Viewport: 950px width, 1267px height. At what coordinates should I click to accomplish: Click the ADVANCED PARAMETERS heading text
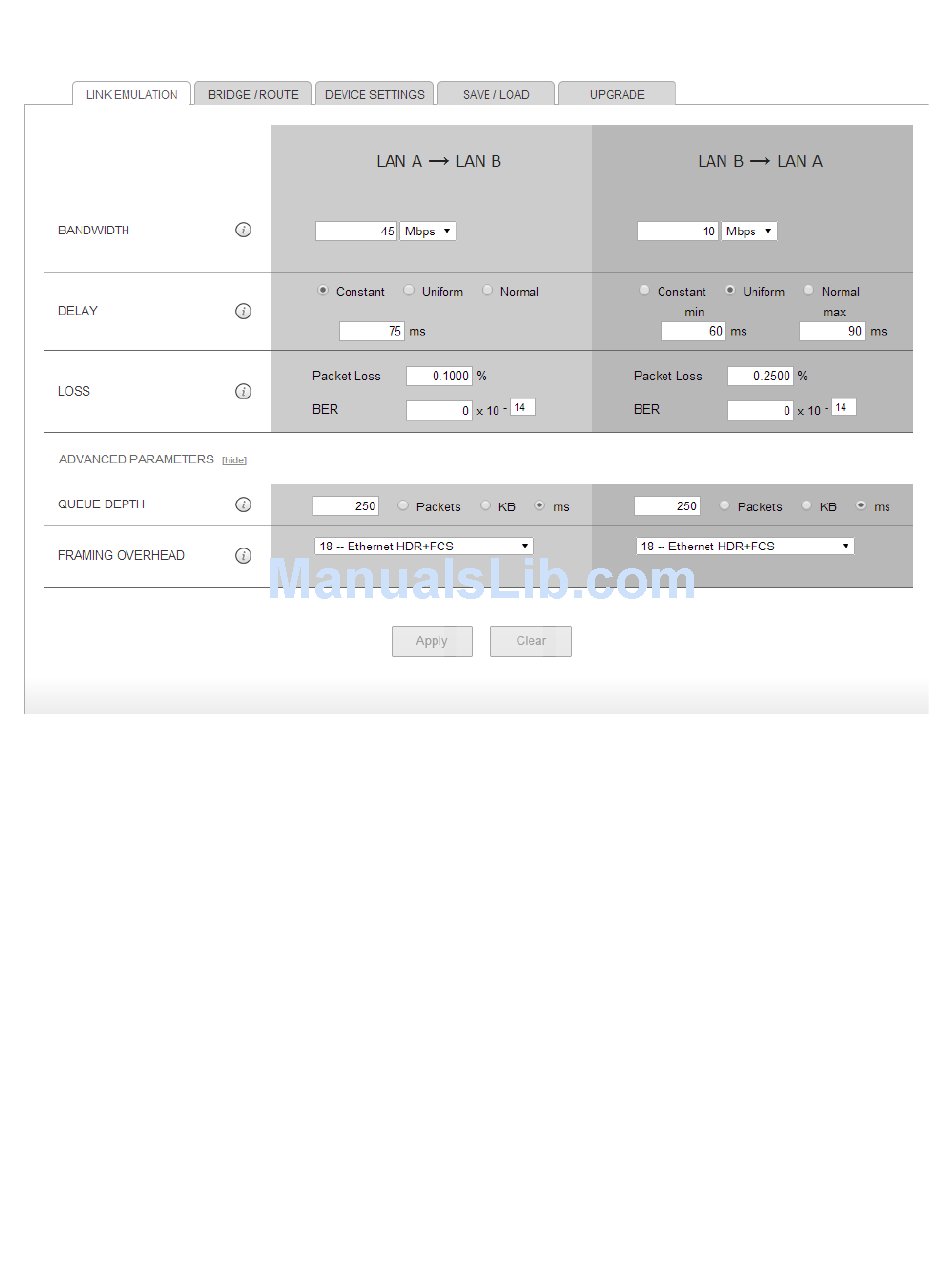[136, 460]
